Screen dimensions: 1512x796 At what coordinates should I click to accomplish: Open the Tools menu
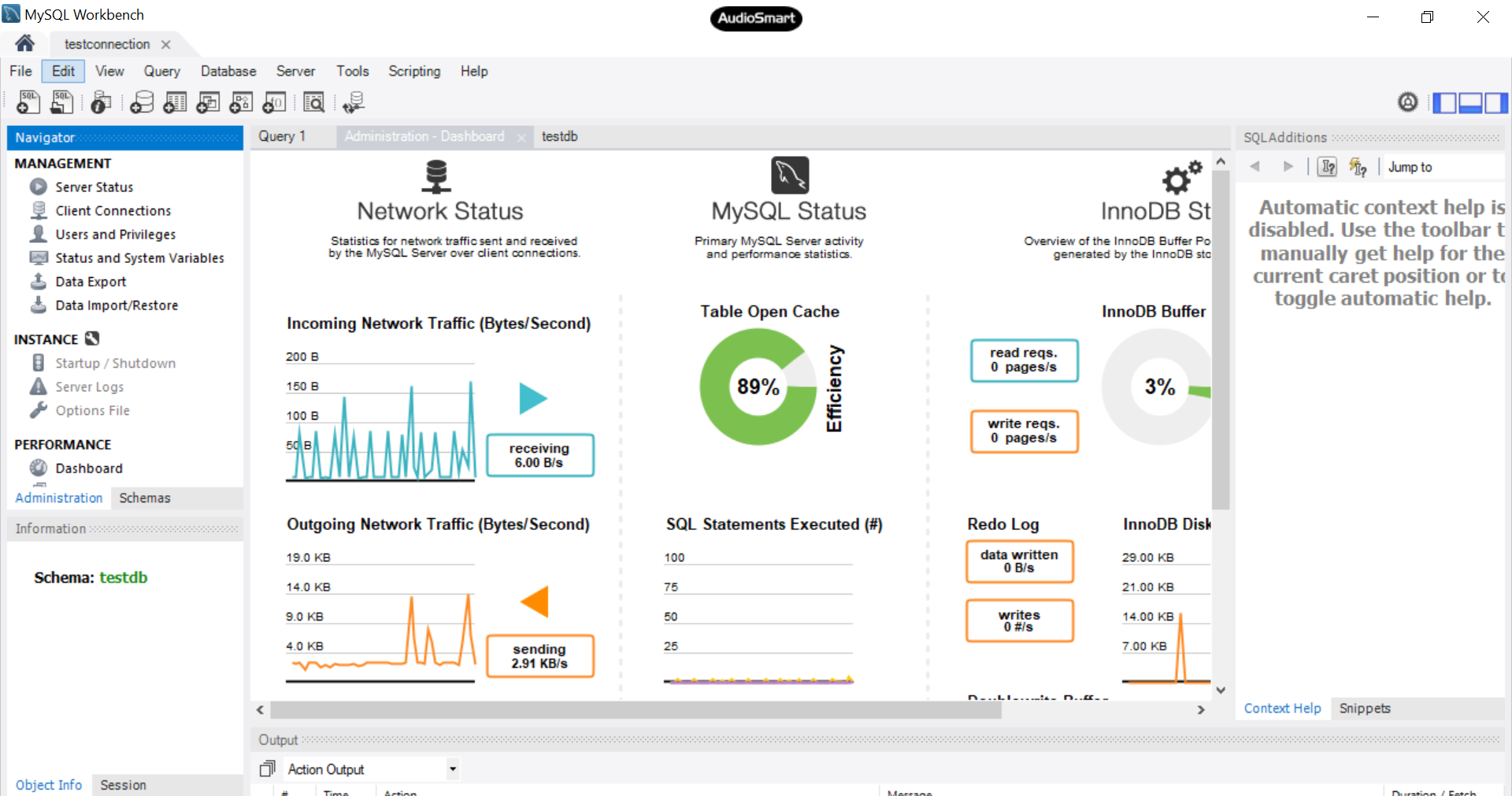click(352, 71)
